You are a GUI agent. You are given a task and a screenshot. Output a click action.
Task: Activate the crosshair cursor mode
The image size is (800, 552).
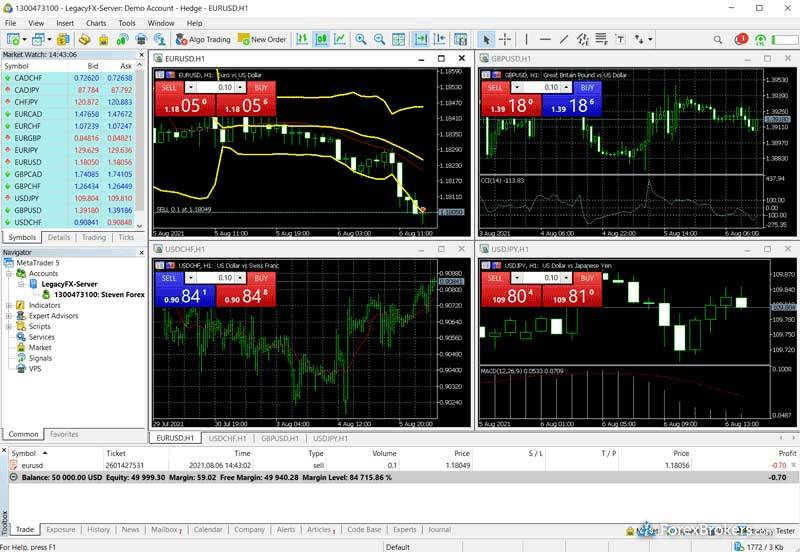[x=505, y=39]
